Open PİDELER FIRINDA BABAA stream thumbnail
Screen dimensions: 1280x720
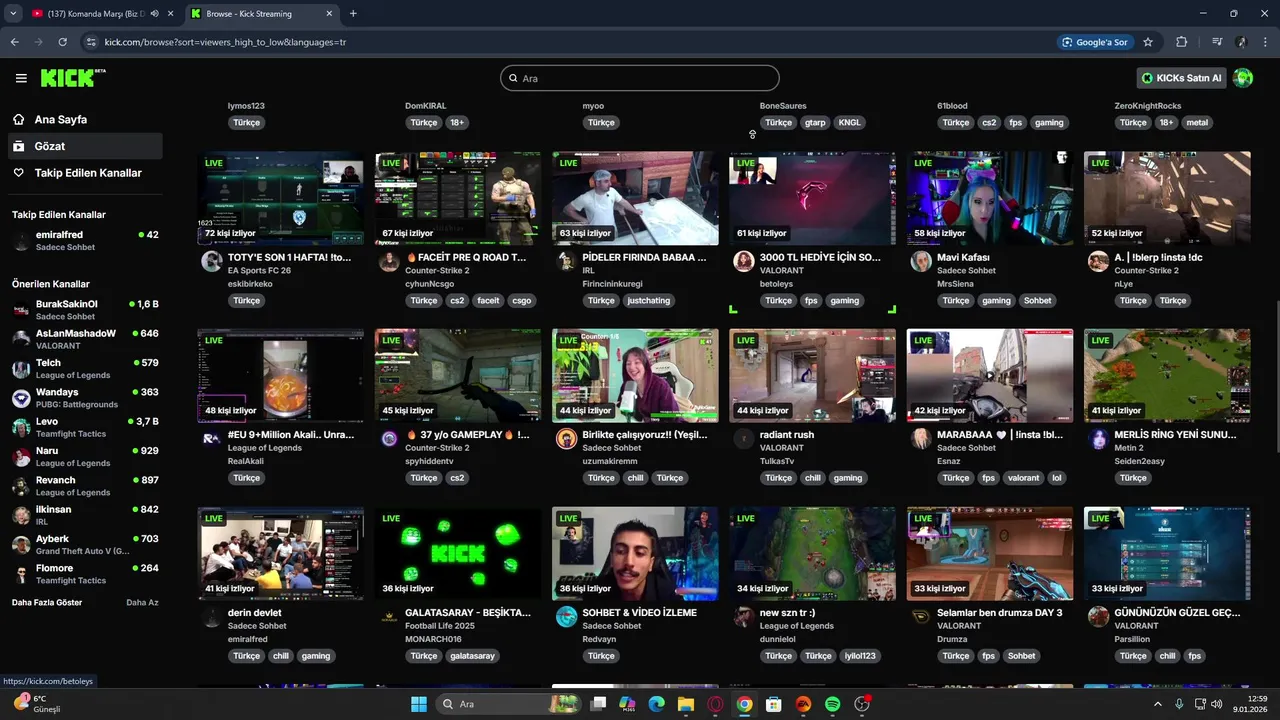tap(635, 198)
